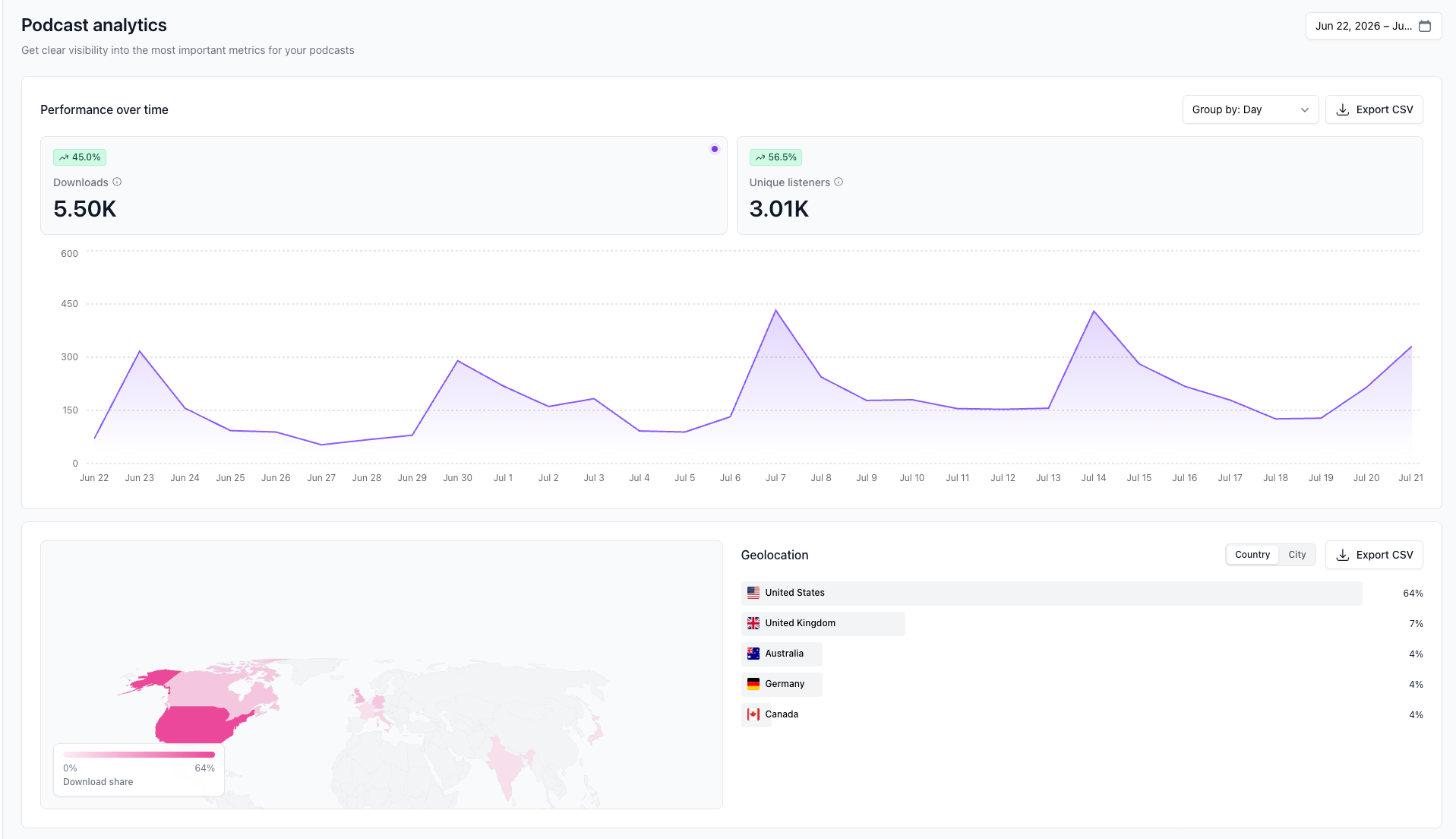Click the Germany flag icon
The image size is (1456, 839).
pos(753,684)
